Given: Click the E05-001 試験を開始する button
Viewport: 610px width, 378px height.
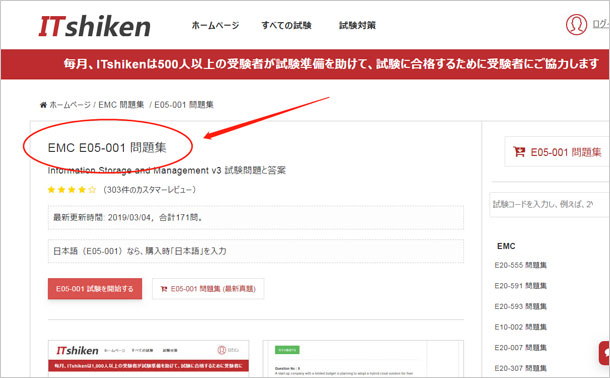Looking at the screenshot, I should click(x=95, y=289).
